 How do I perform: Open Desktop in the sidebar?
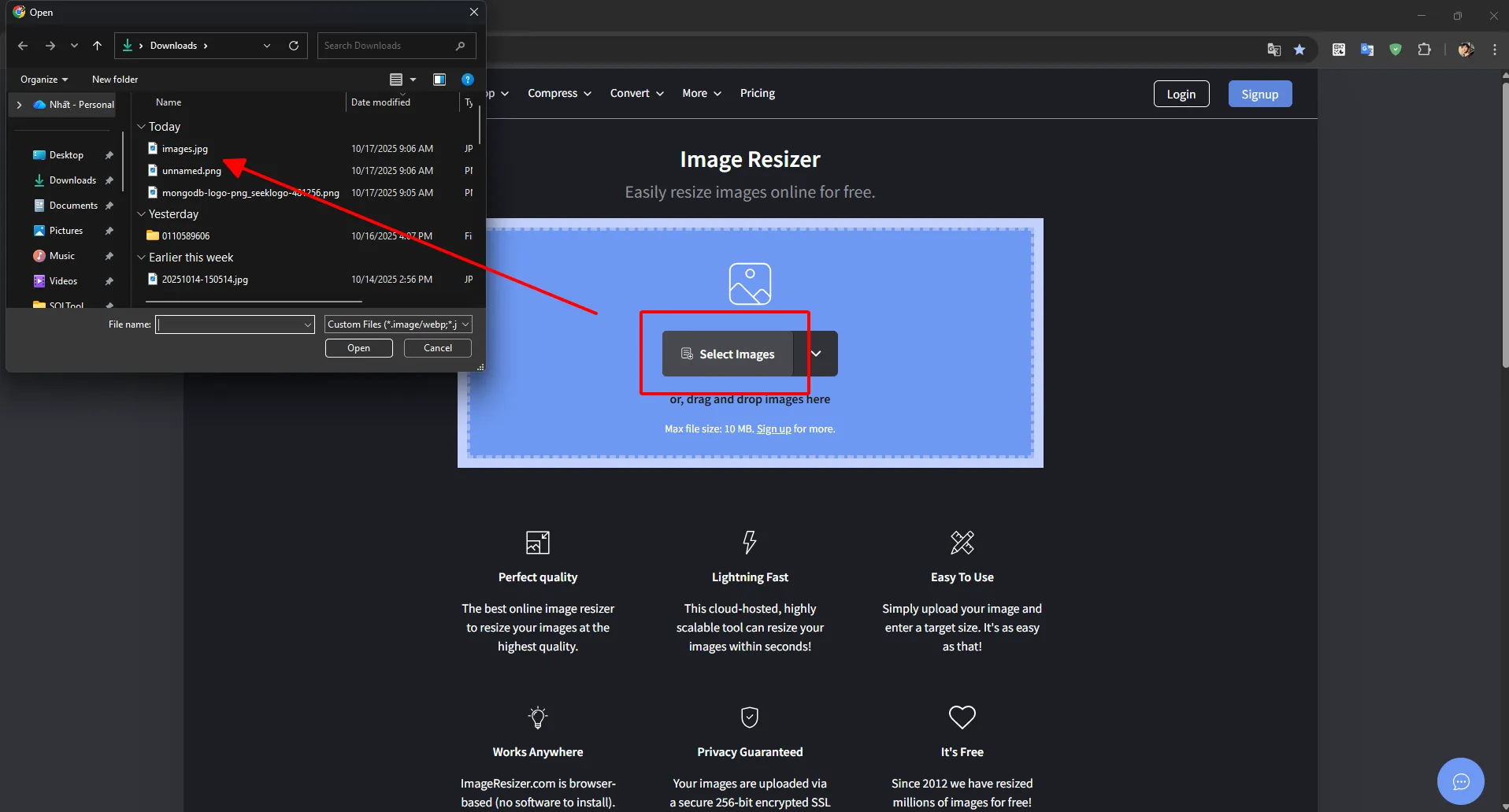pyautogui.click(x=66, y=155)
